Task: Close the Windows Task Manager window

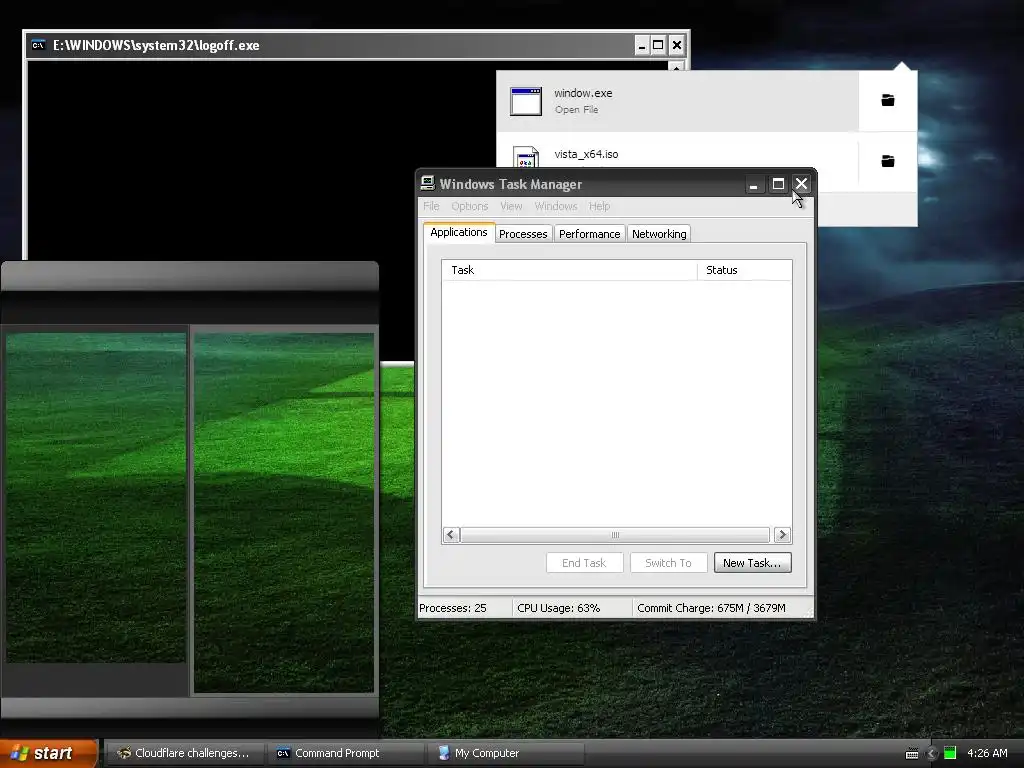Action: tap(801, 184)
